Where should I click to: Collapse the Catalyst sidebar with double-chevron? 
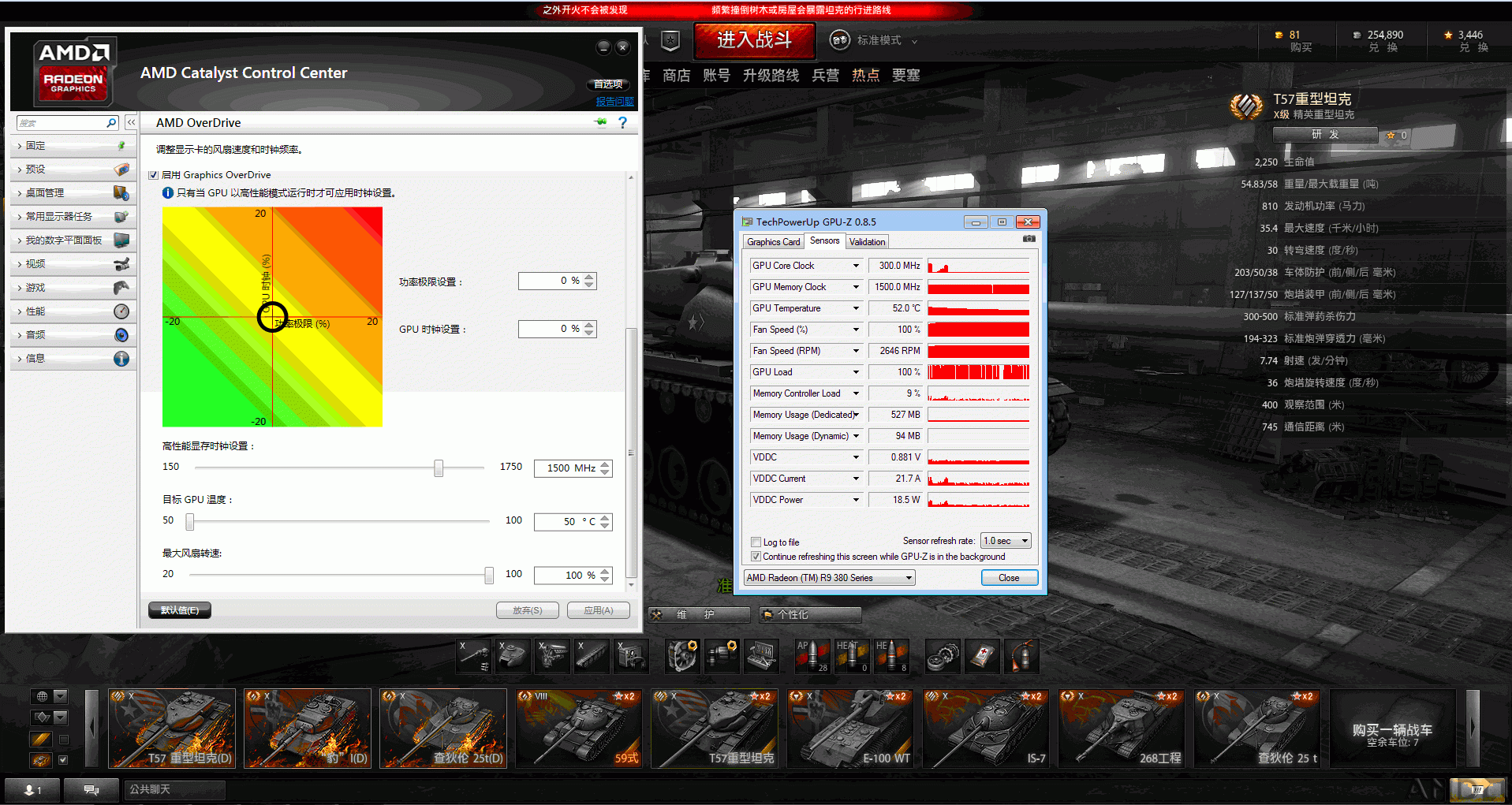[131, 122]
